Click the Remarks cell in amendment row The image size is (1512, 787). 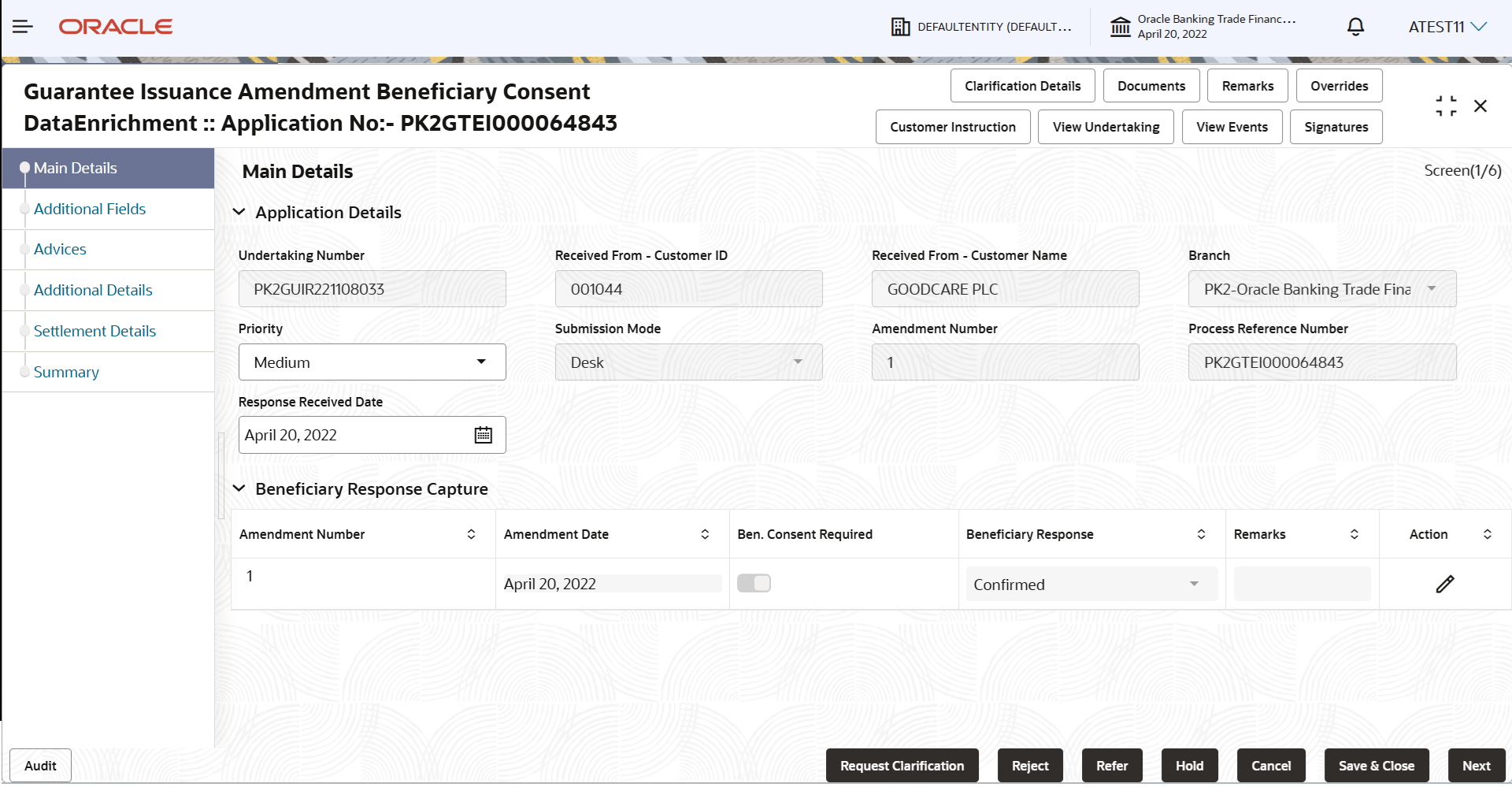[x=1303, y=584]
